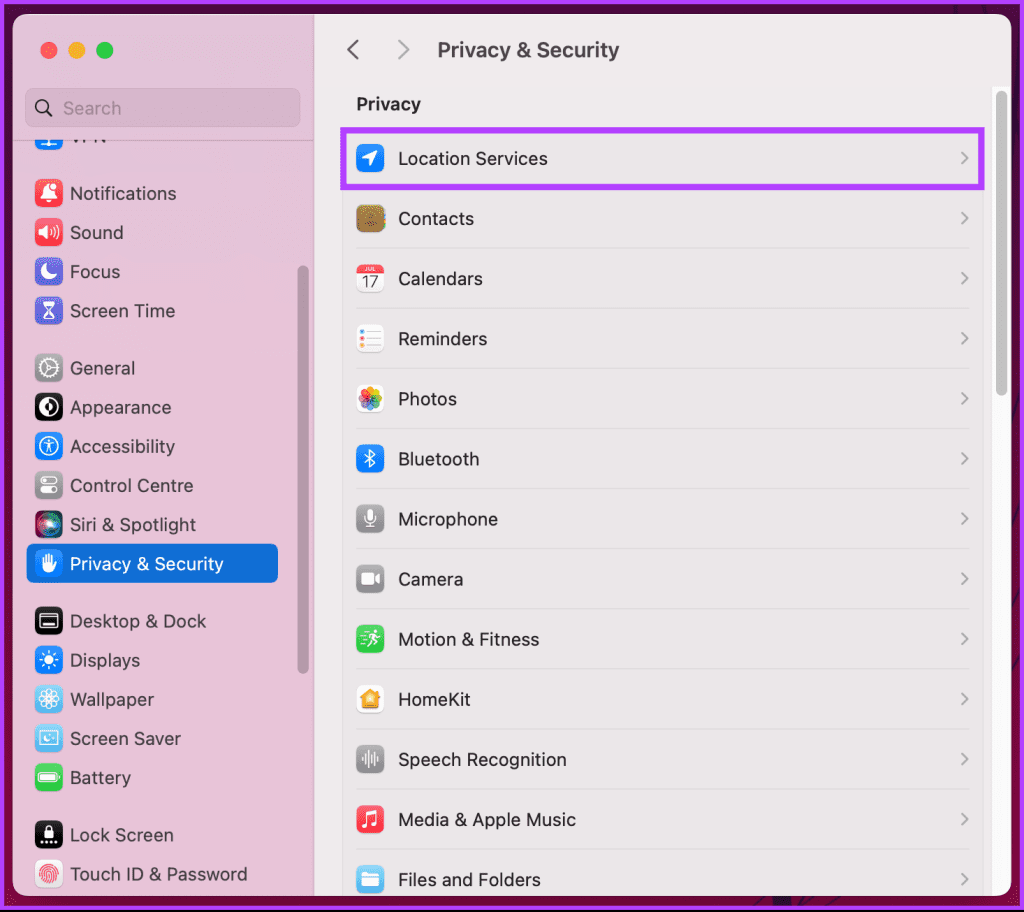
Task: Expand the Media & Apple Music chevron
Action: coord(963,819)
